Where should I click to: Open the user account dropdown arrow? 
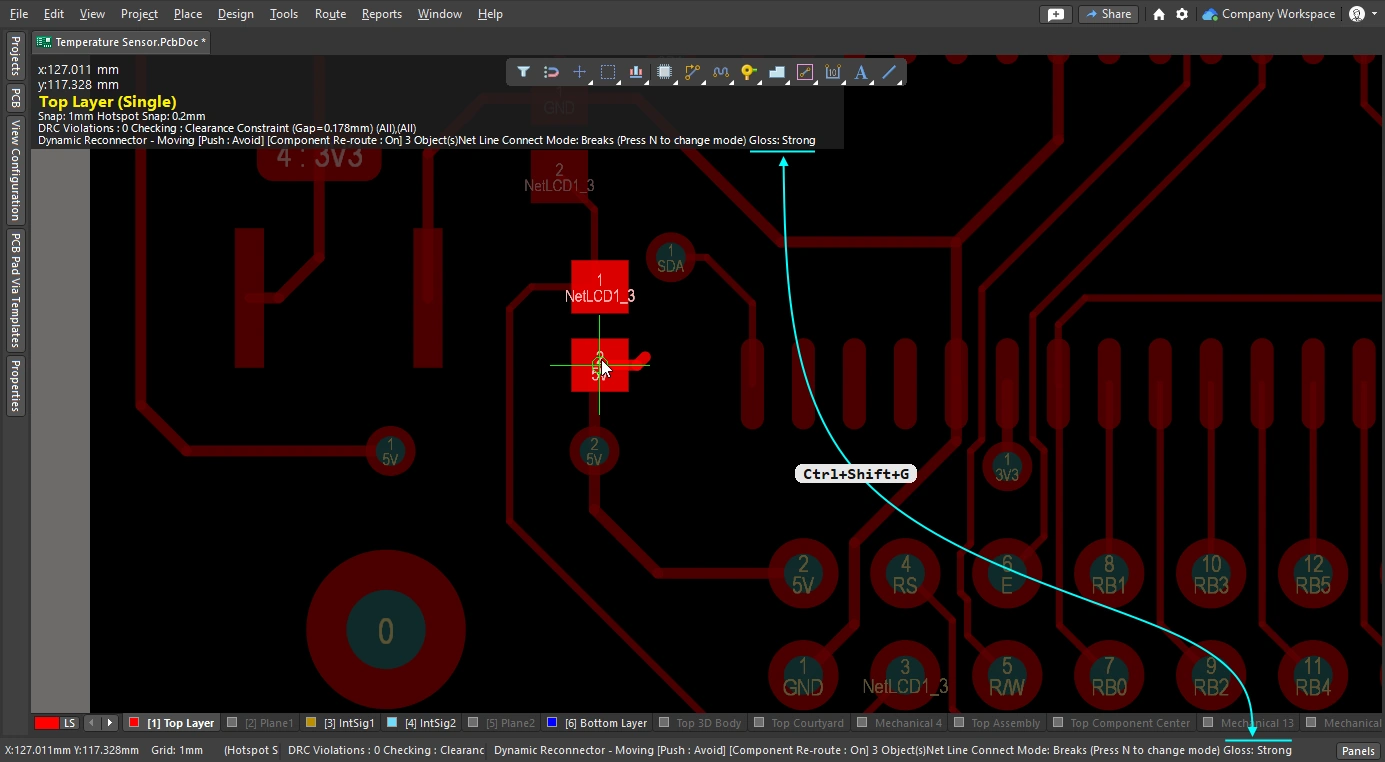coord(1375,14)
